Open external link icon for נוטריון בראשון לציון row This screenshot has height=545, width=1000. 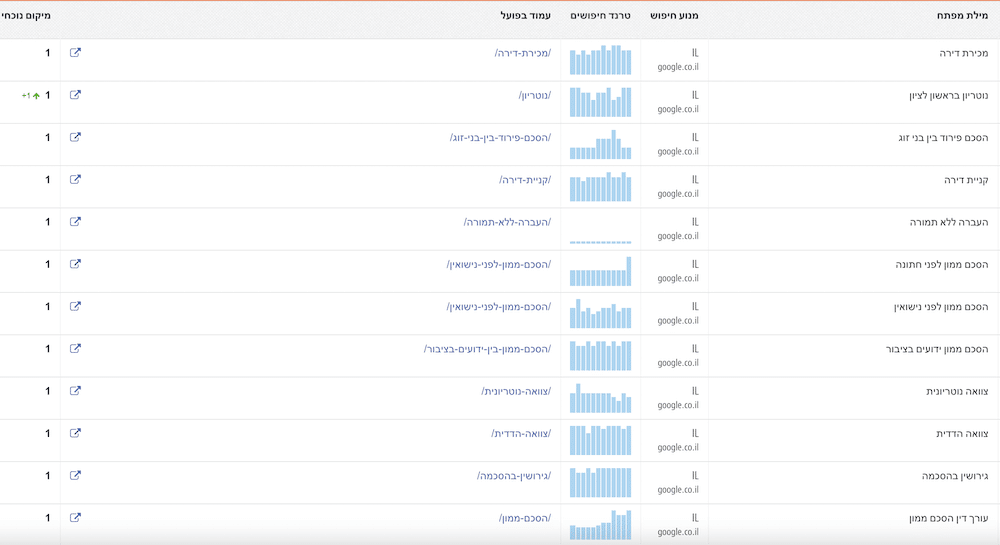coord(75,95)
